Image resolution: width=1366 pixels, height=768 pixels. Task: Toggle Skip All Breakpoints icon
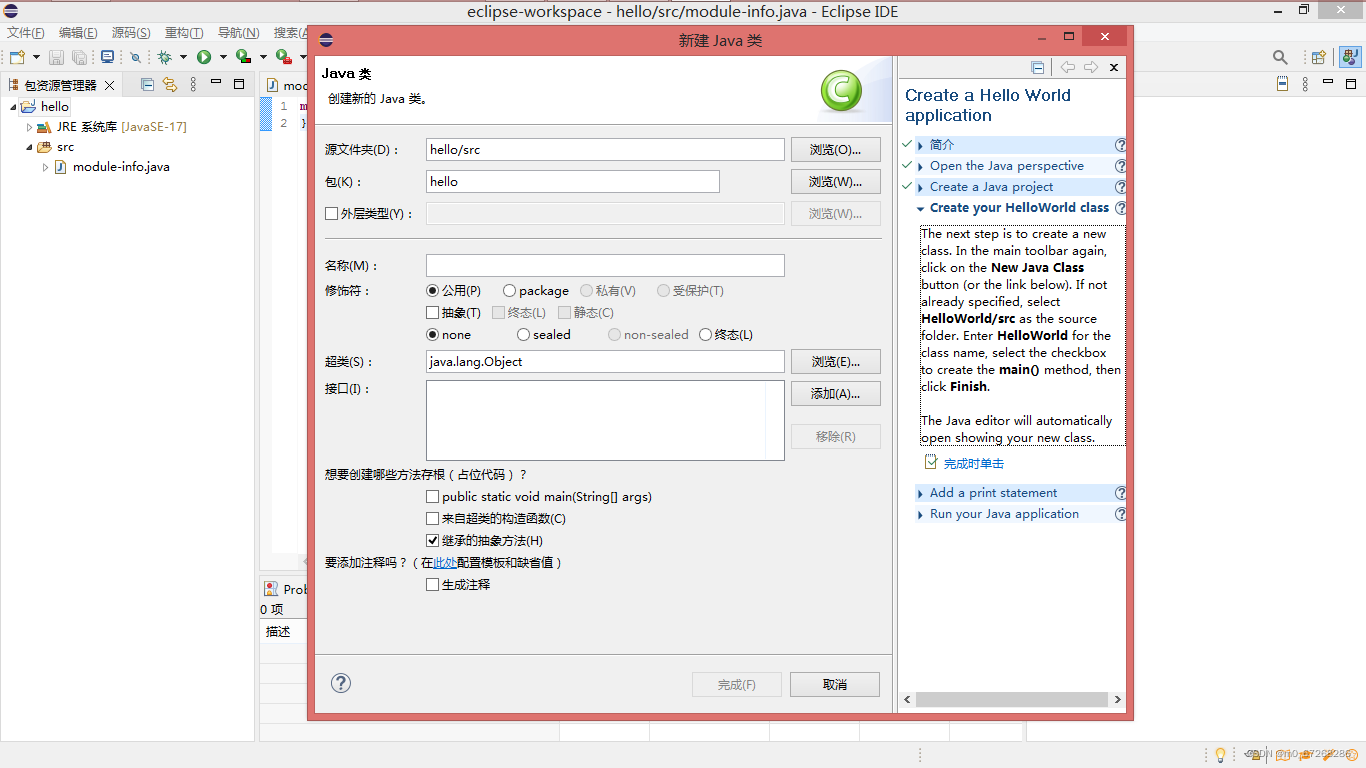click(135, 57)
